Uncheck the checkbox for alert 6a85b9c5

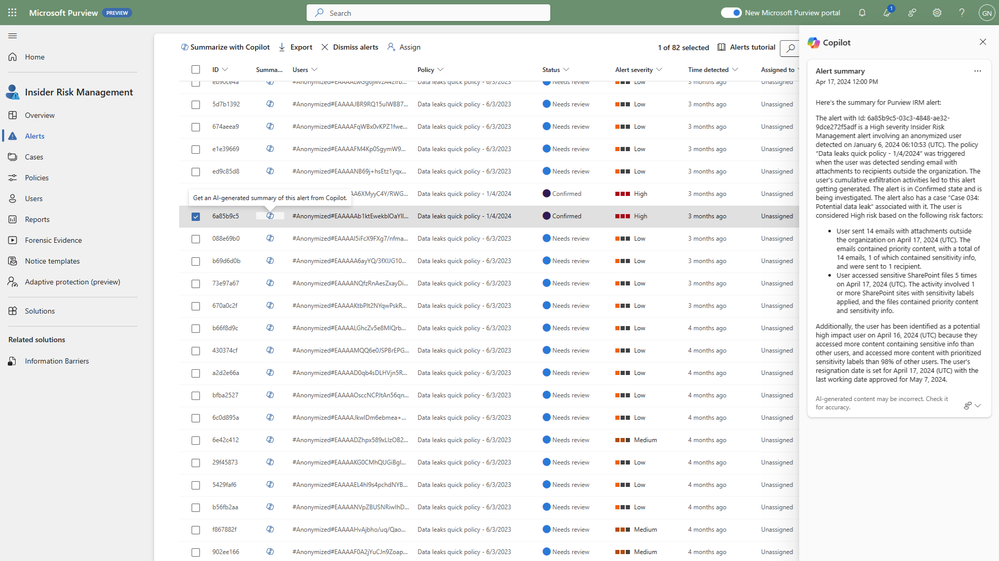click(x=196, y=217)
